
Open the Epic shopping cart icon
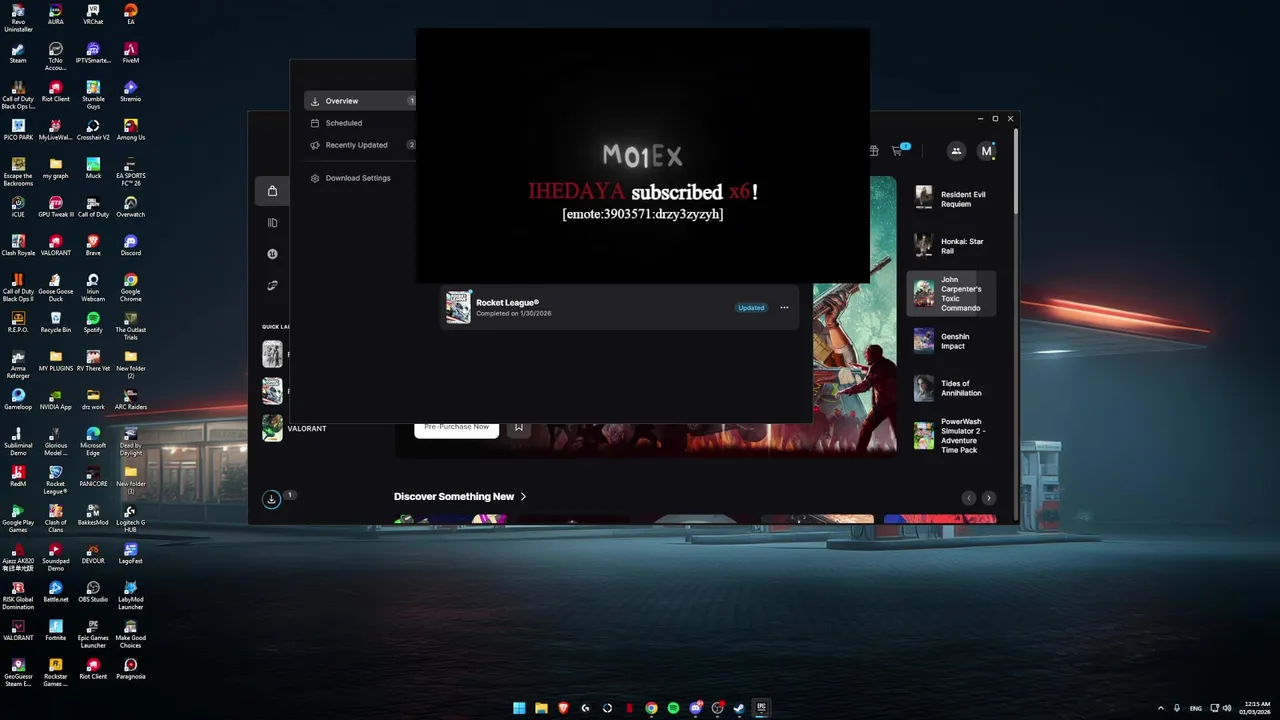[x=897, y=151]
